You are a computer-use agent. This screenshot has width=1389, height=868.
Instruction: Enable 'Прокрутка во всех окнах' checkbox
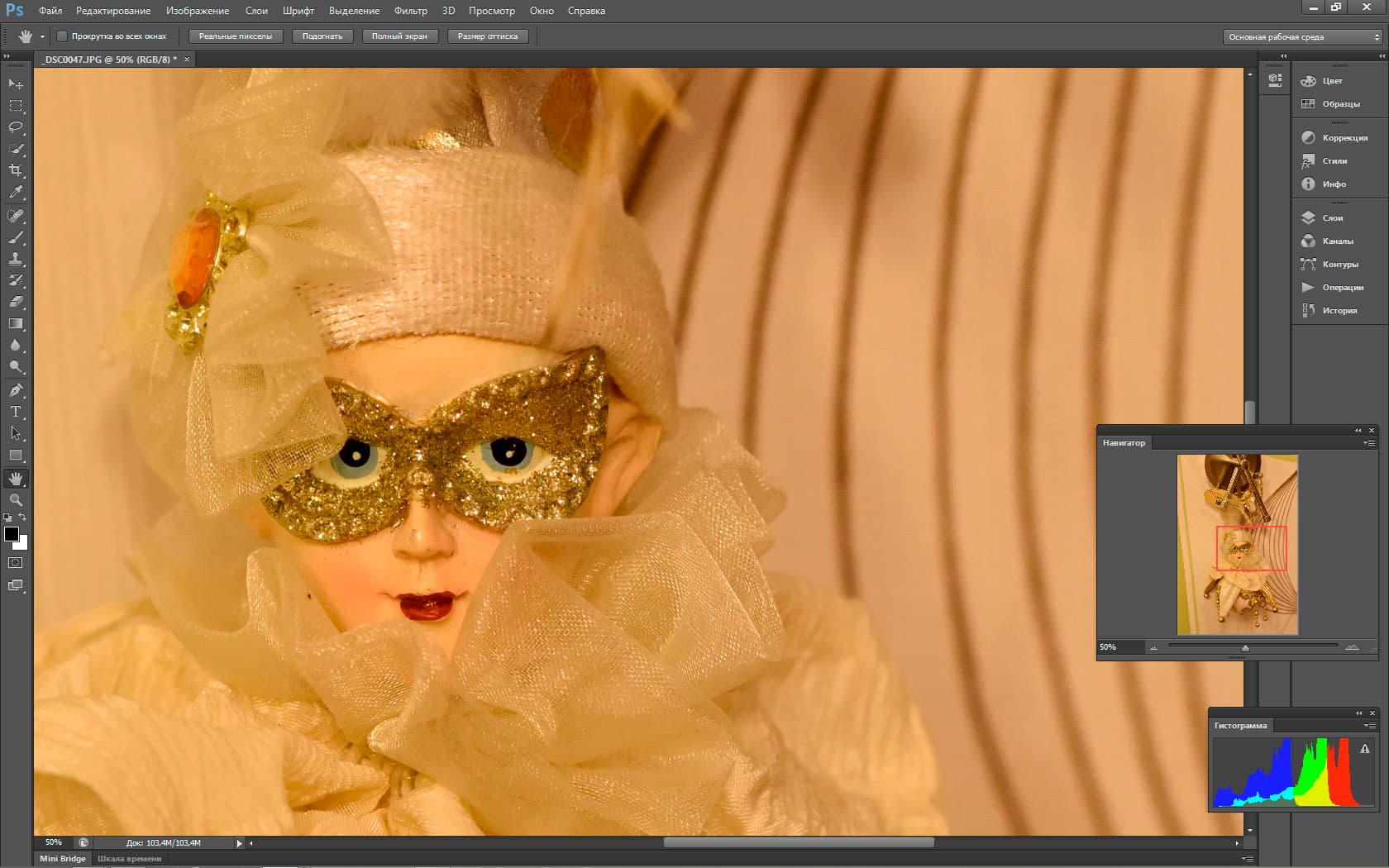click(62, 36)
